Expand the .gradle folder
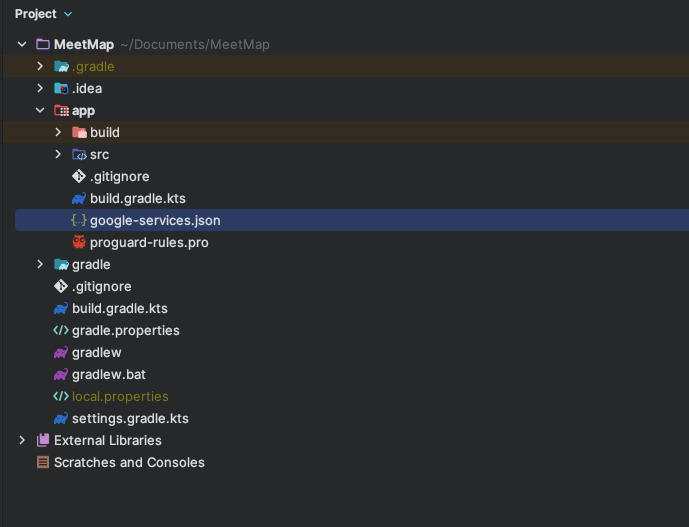The height and width of the screenshot is (527, 689). tap(40, 66)
